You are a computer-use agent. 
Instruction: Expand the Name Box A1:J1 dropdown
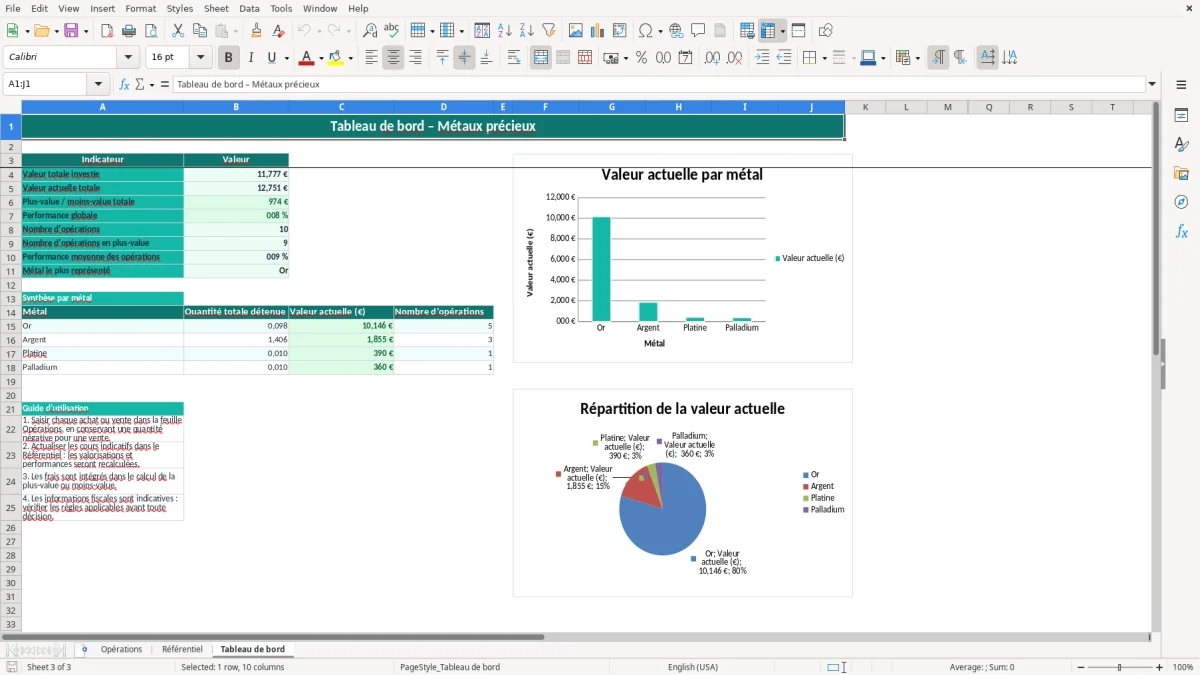(x=98, y=84)
